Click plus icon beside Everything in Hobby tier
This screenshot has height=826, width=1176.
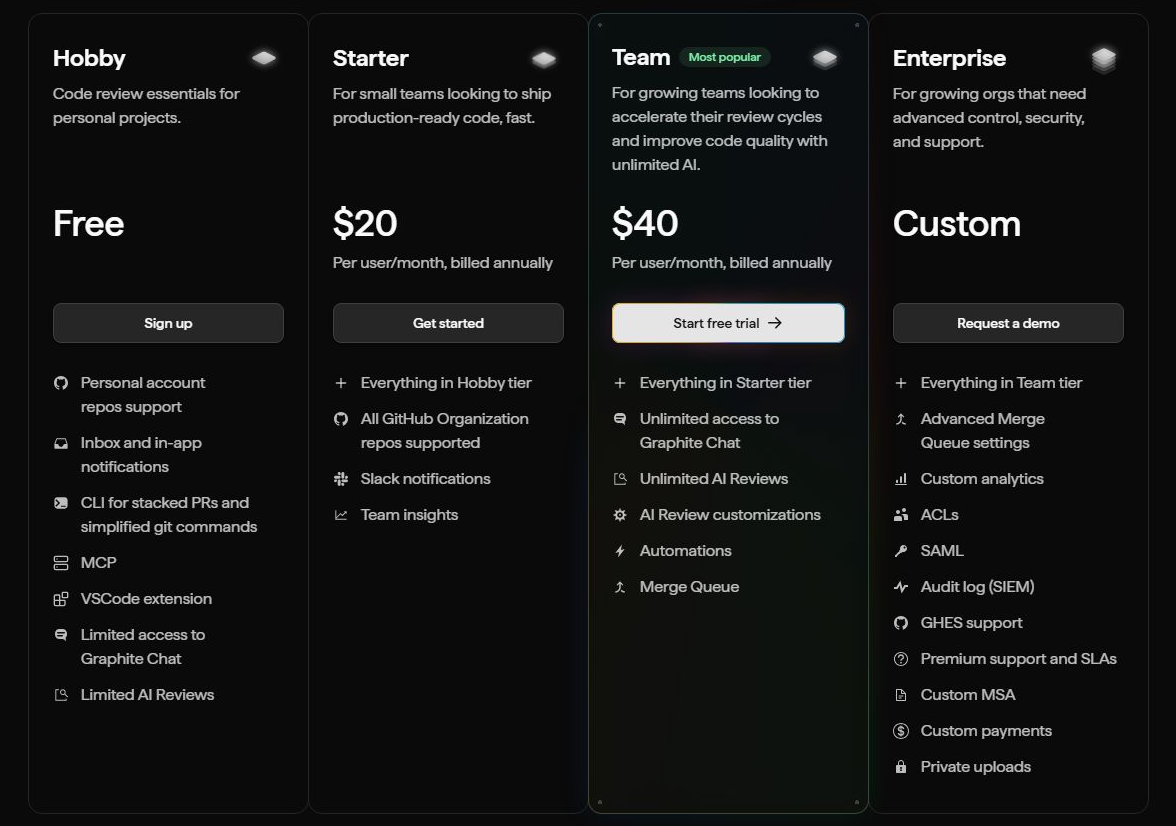[x=340, y=383]
